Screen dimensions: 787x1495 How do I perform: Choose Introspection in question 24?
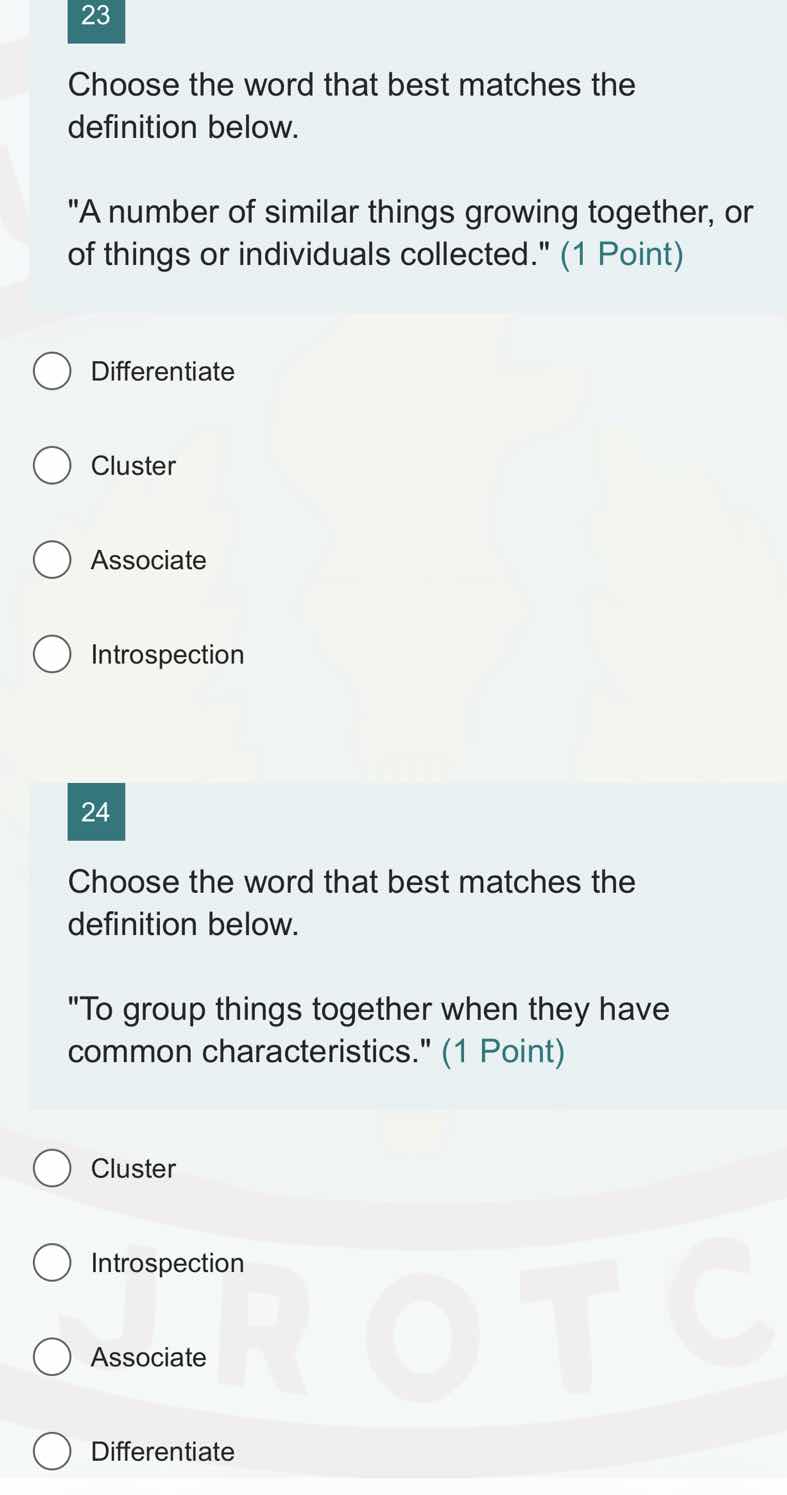pos(52,1262)
